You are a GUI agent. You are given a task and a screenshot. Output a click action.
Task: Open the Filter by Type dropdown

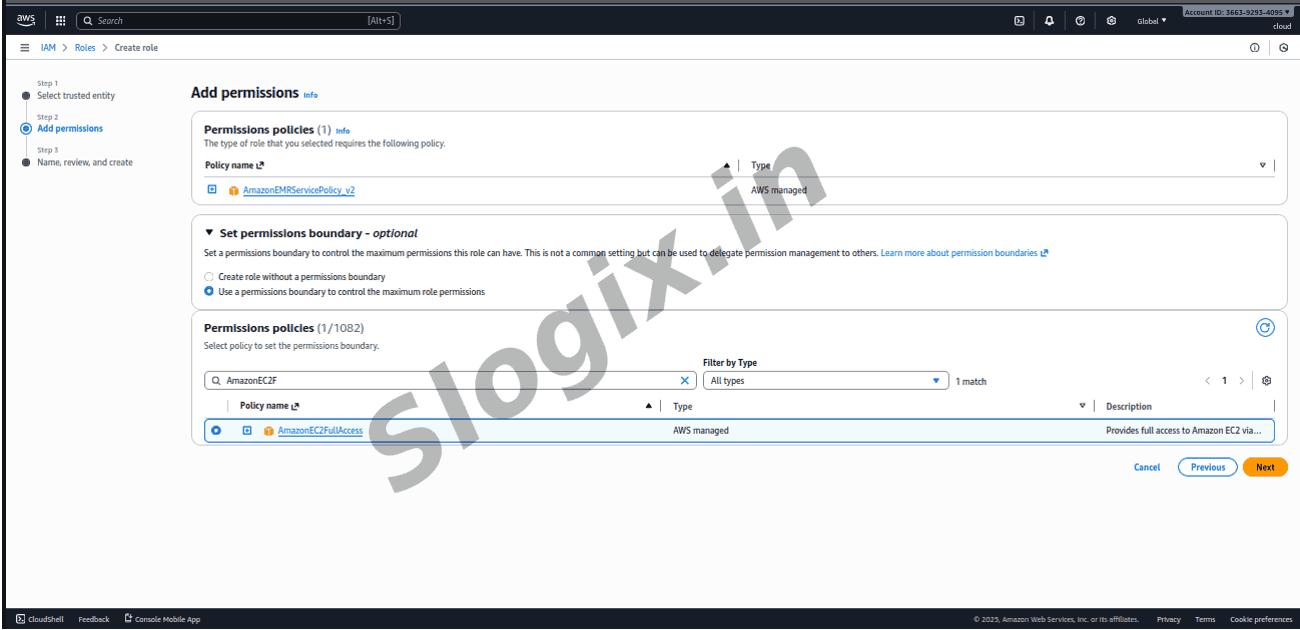coord(825,381)
